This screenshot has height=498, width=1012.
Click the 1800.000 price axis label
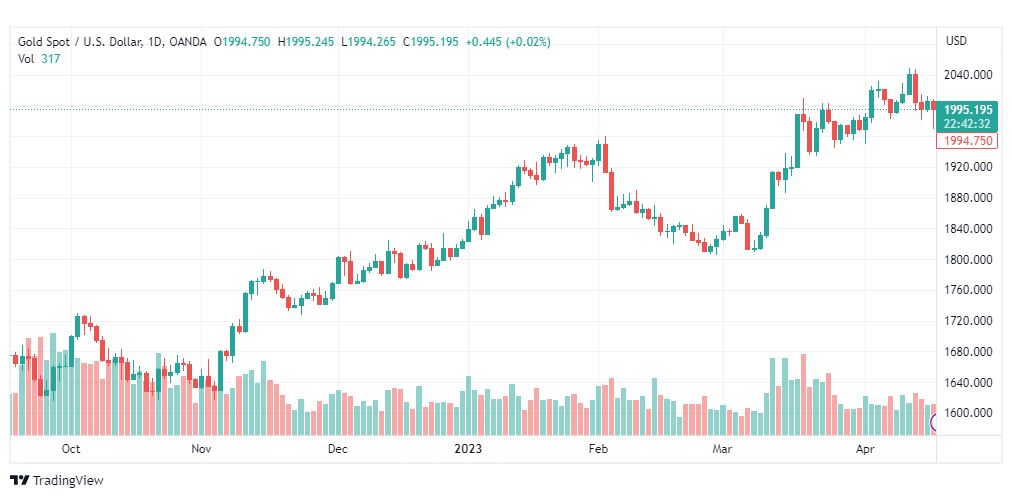[x=968, y=260]
